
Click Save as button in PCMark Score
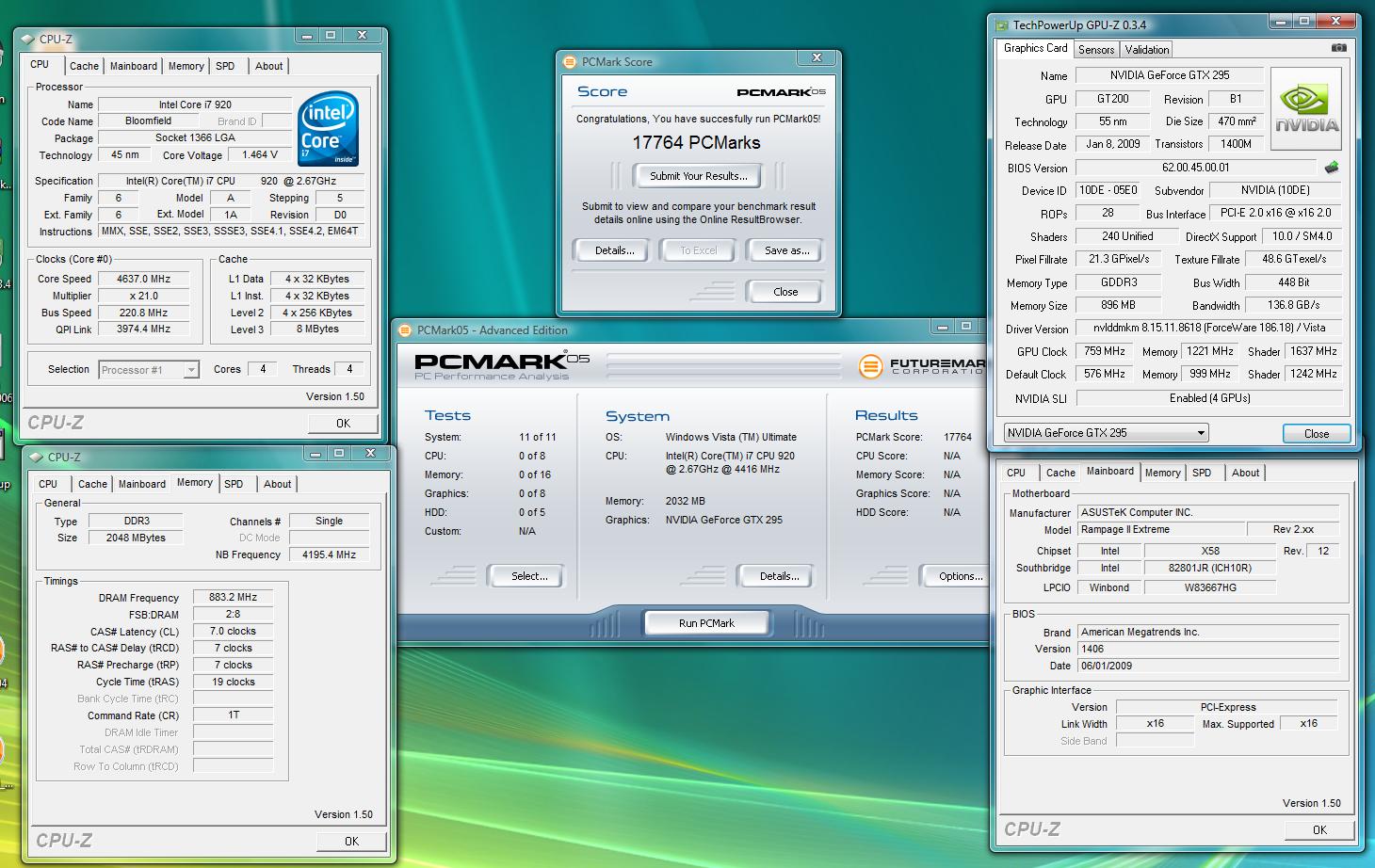[786, 250]
